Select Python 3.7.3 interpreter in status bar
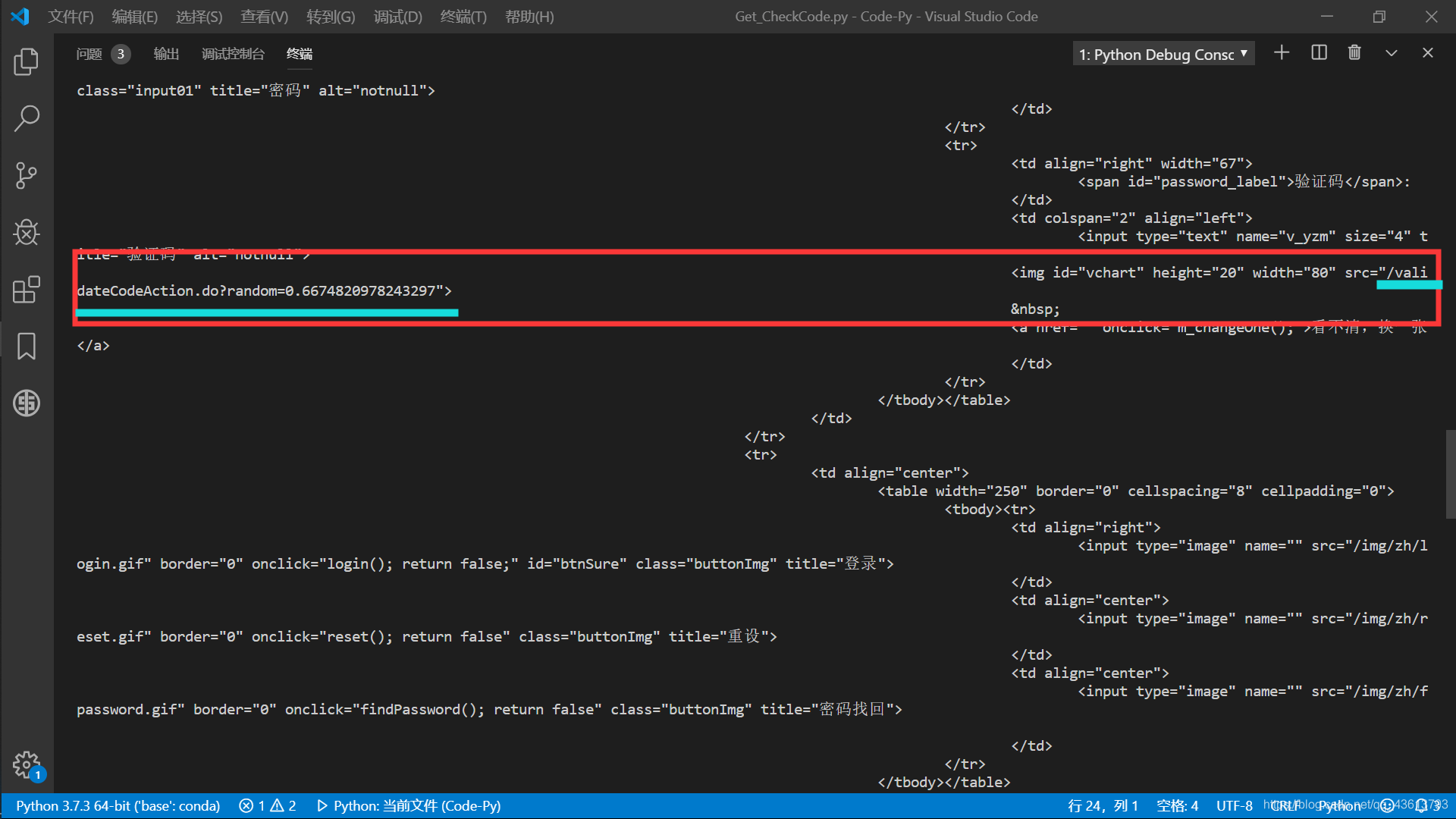This screenshot has height=819, width=1456. [118, 805]
